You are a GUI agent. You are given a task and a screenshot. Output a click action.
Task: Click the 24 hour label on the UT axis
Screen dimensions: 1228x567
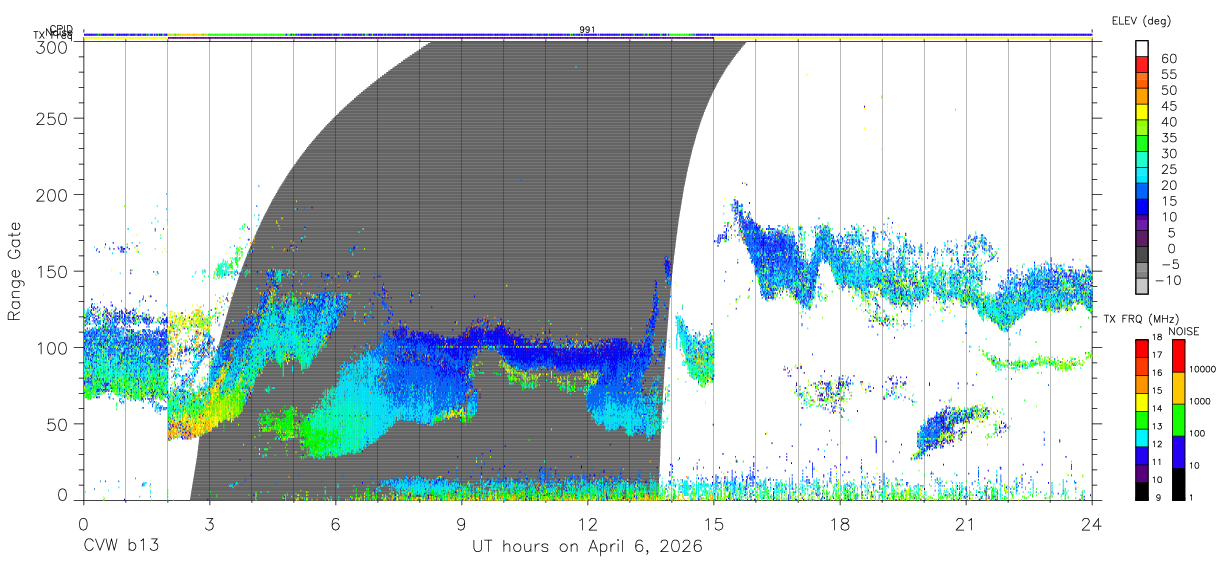pos(1091,524)
